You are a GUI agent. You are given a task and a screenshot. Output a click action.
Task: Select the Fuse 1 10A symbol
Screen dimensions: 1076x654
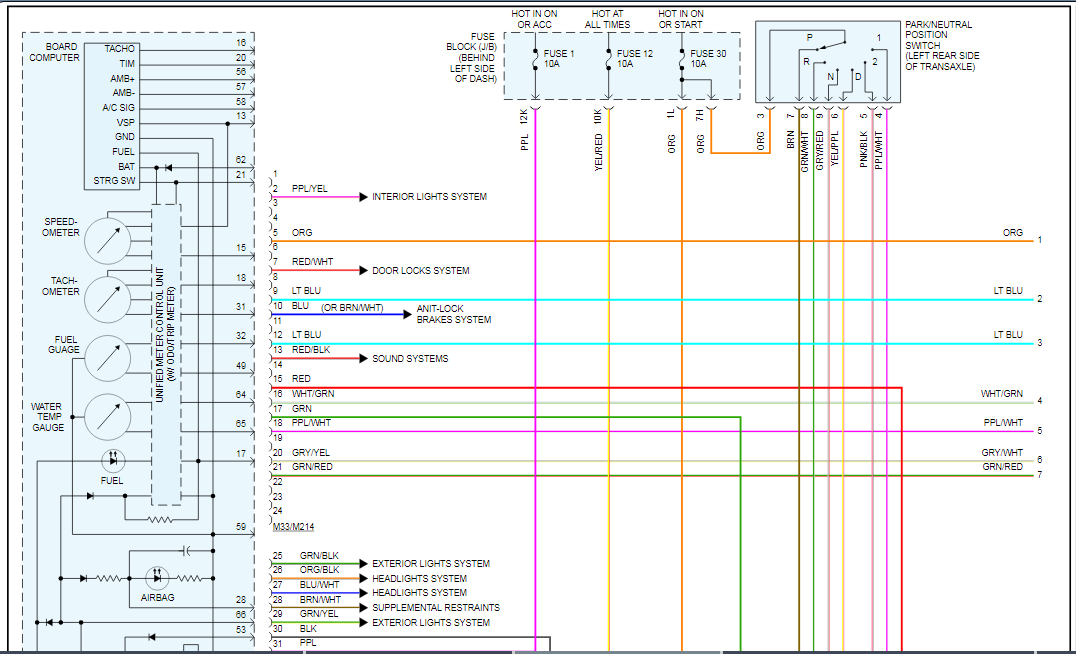click(x=535, y=59)
